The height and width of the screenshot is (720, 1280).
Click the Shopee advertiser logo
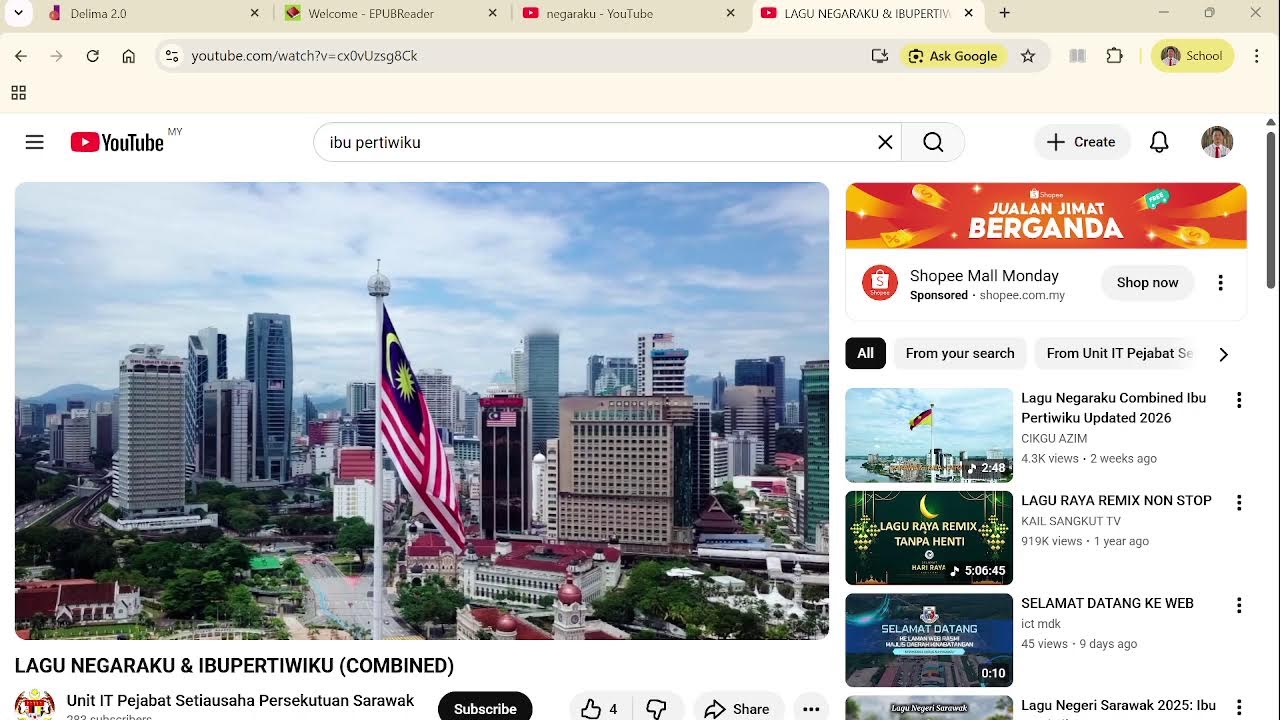[x=880, y=283]
